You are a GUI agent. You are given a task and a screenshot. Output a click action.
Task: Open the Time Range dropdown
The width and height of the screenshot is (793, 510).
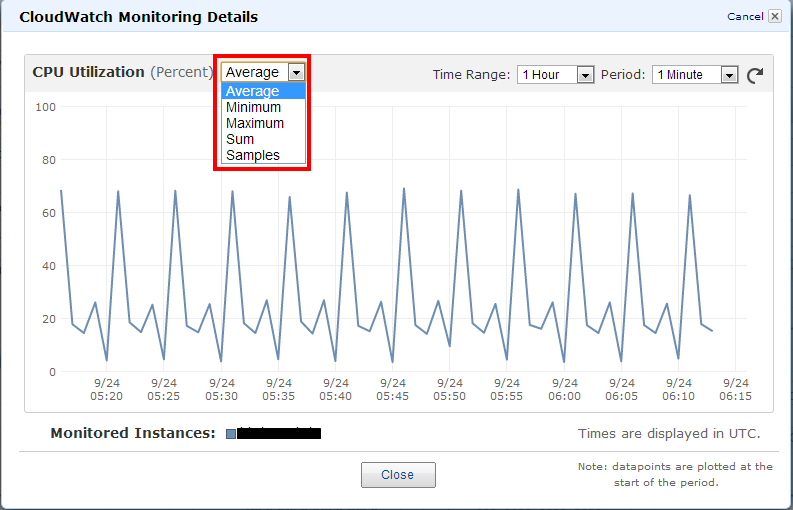(555, 75)
